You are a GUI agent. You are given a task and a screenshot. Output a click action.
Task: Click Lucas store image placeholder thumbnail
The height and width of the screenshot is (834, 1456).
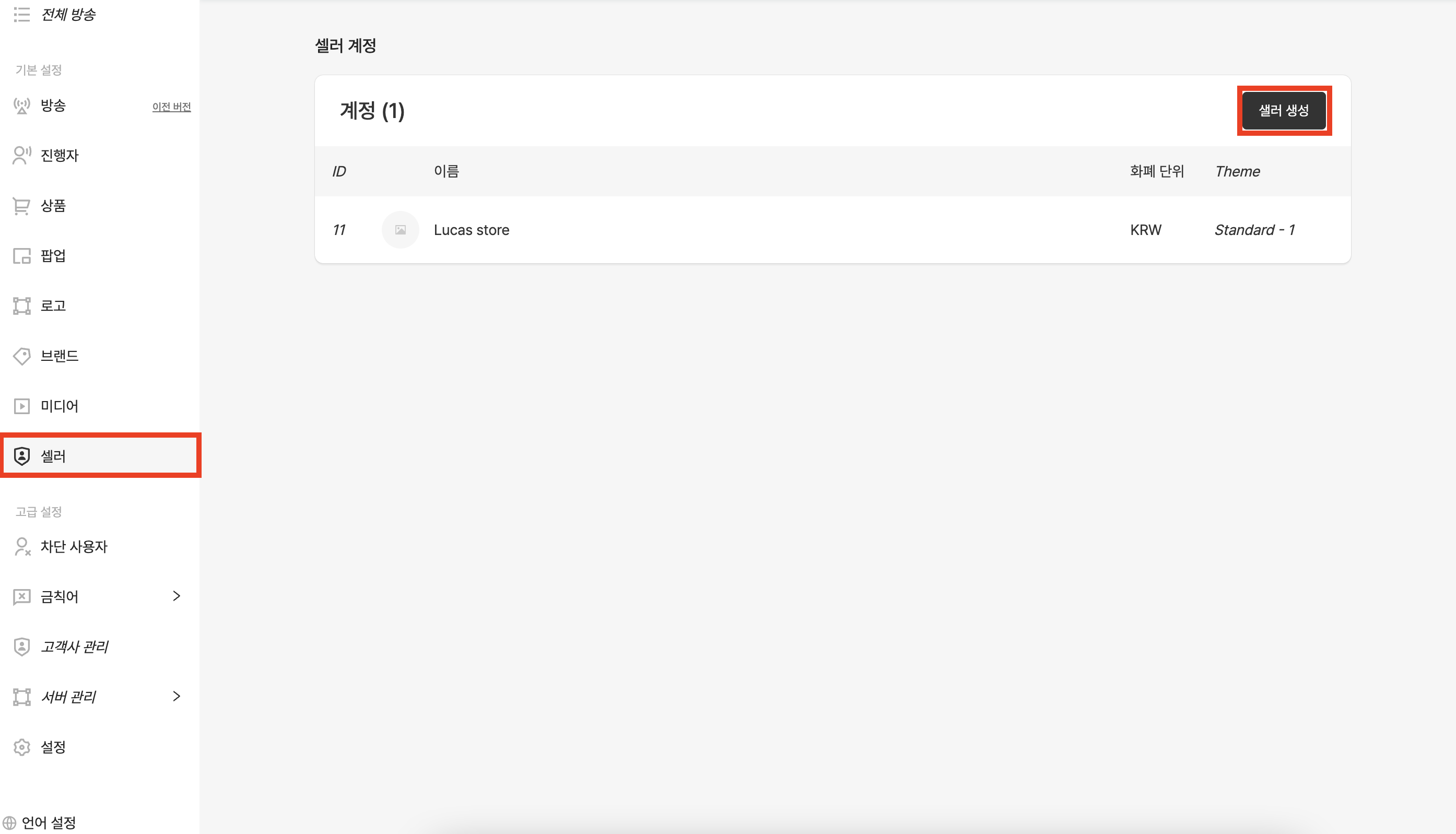tap(401, 230)
